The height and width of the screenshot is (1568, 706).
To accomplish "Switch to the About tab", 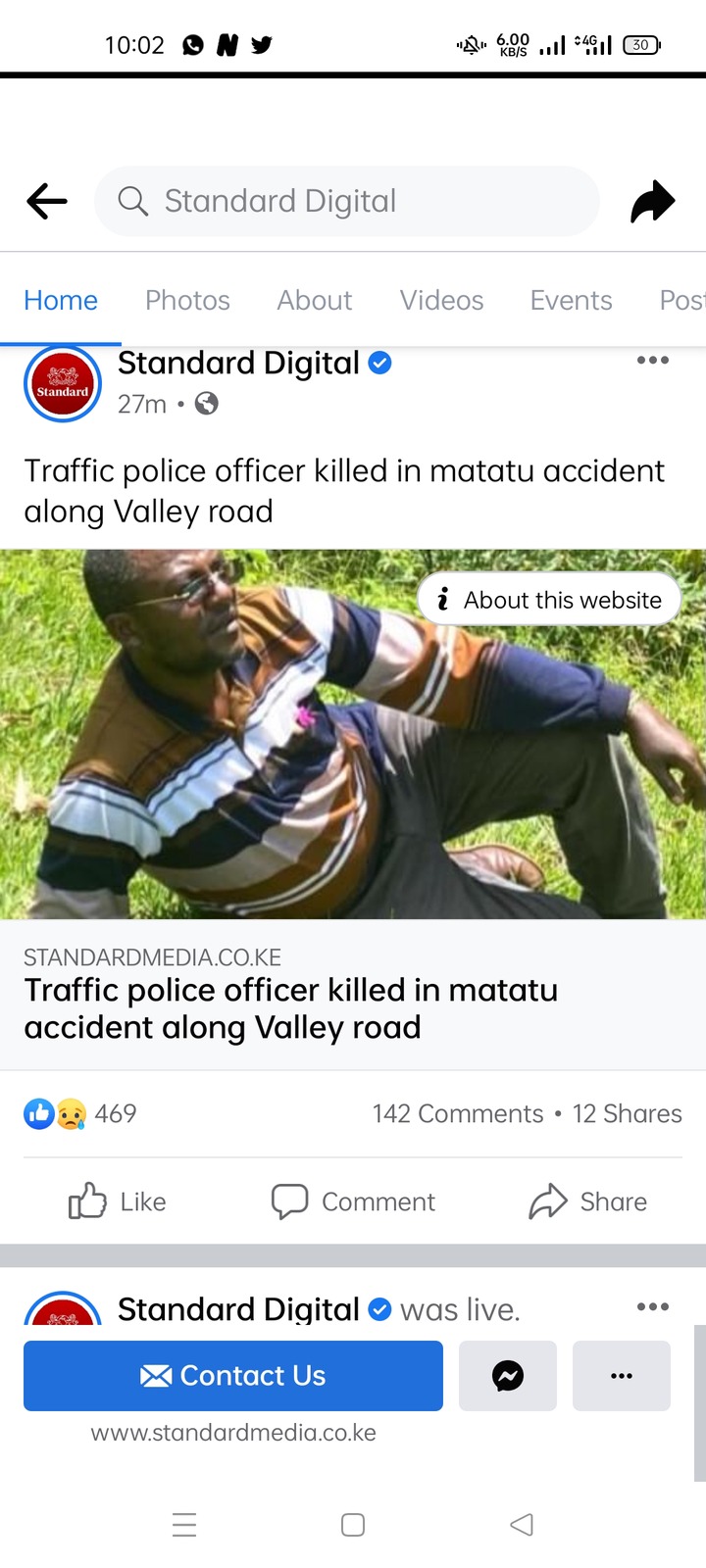I will [314, 300].
